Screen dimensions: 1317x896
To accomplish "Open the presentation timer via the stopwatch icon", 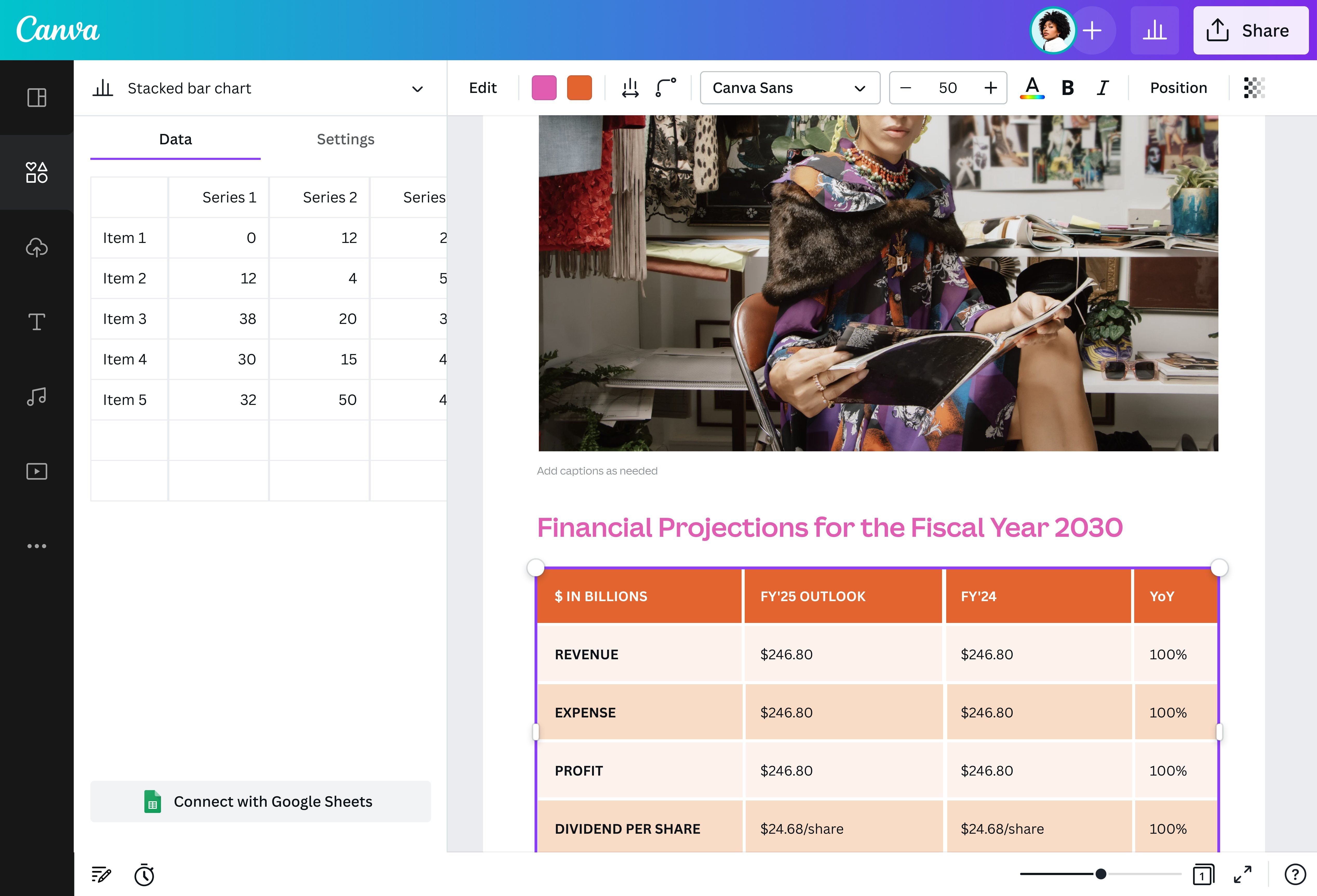I will [145, 875].
